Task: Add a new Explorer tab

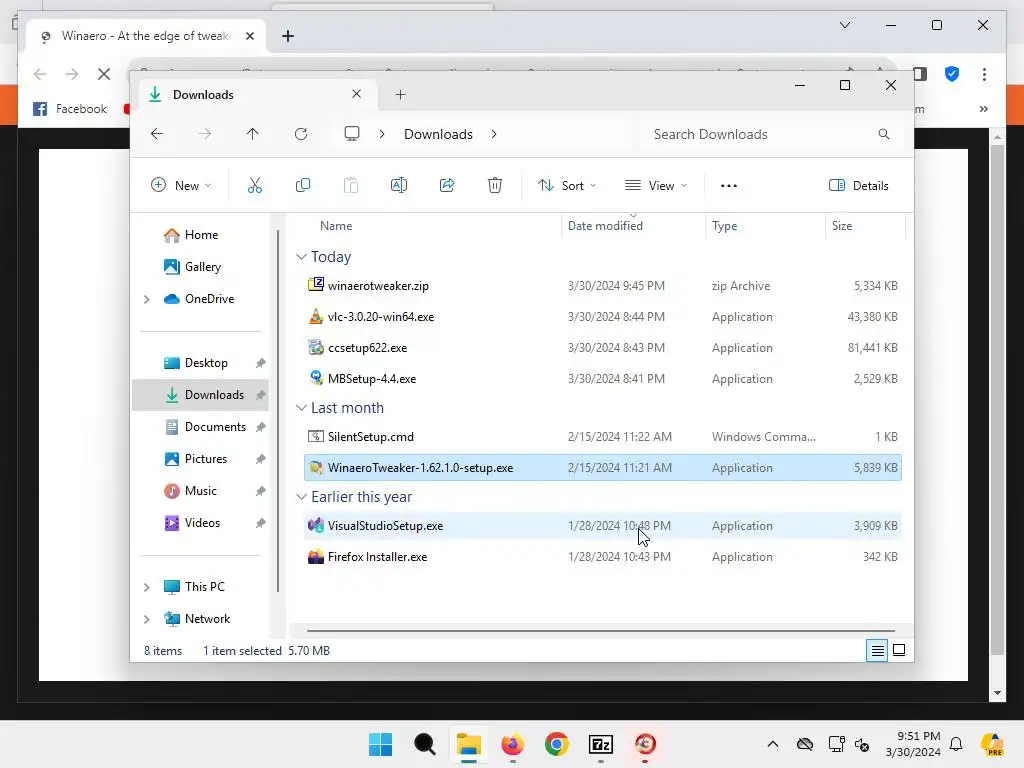Action: click(x=400, y=95)
